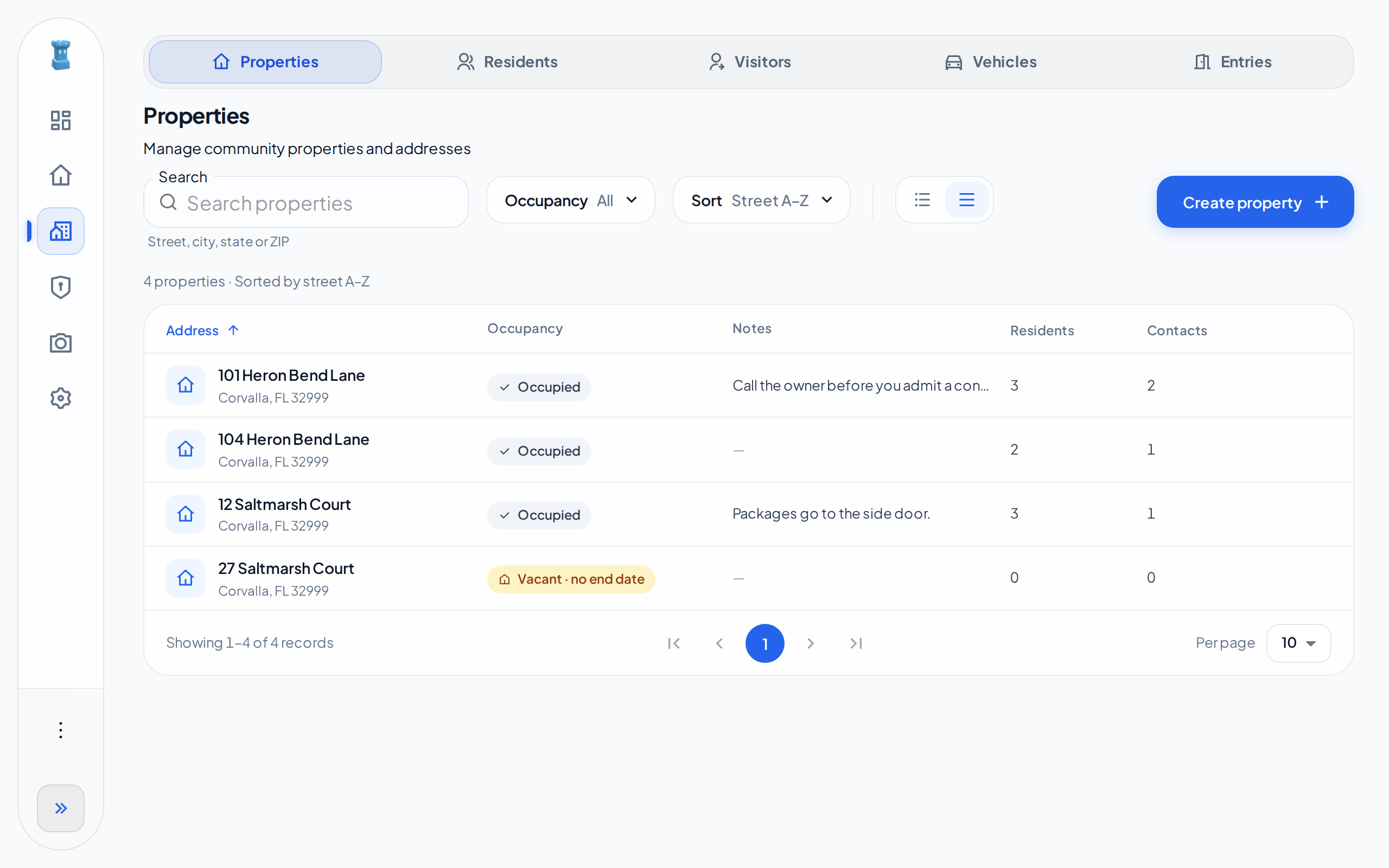Open the Per page 10 dropdown
The width and height of the screenshot is (1389, 868).
pos(1298,643)
